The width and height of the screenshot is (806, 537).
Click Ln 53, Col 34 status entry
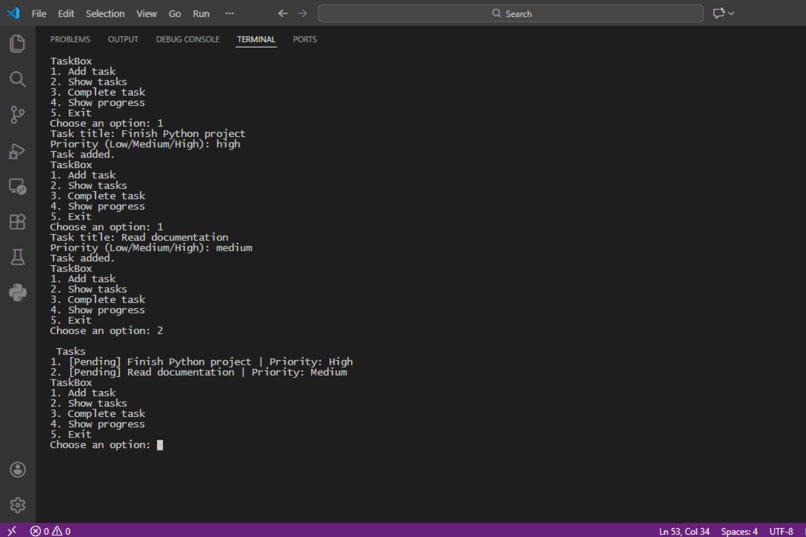tap(684, 531)
